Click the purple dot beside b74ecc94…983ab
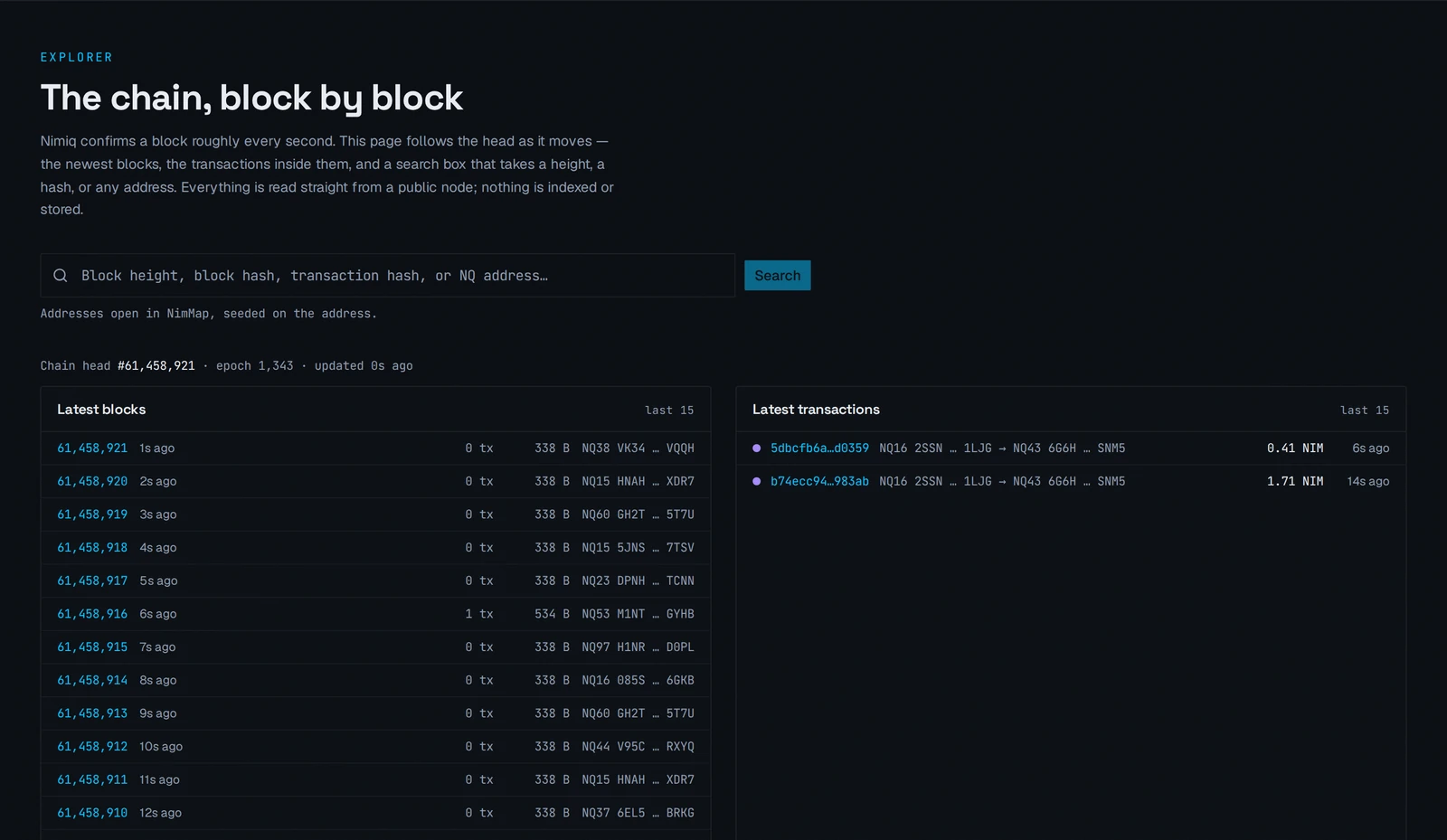1447x840 pixels. click(x=757, y=482)
